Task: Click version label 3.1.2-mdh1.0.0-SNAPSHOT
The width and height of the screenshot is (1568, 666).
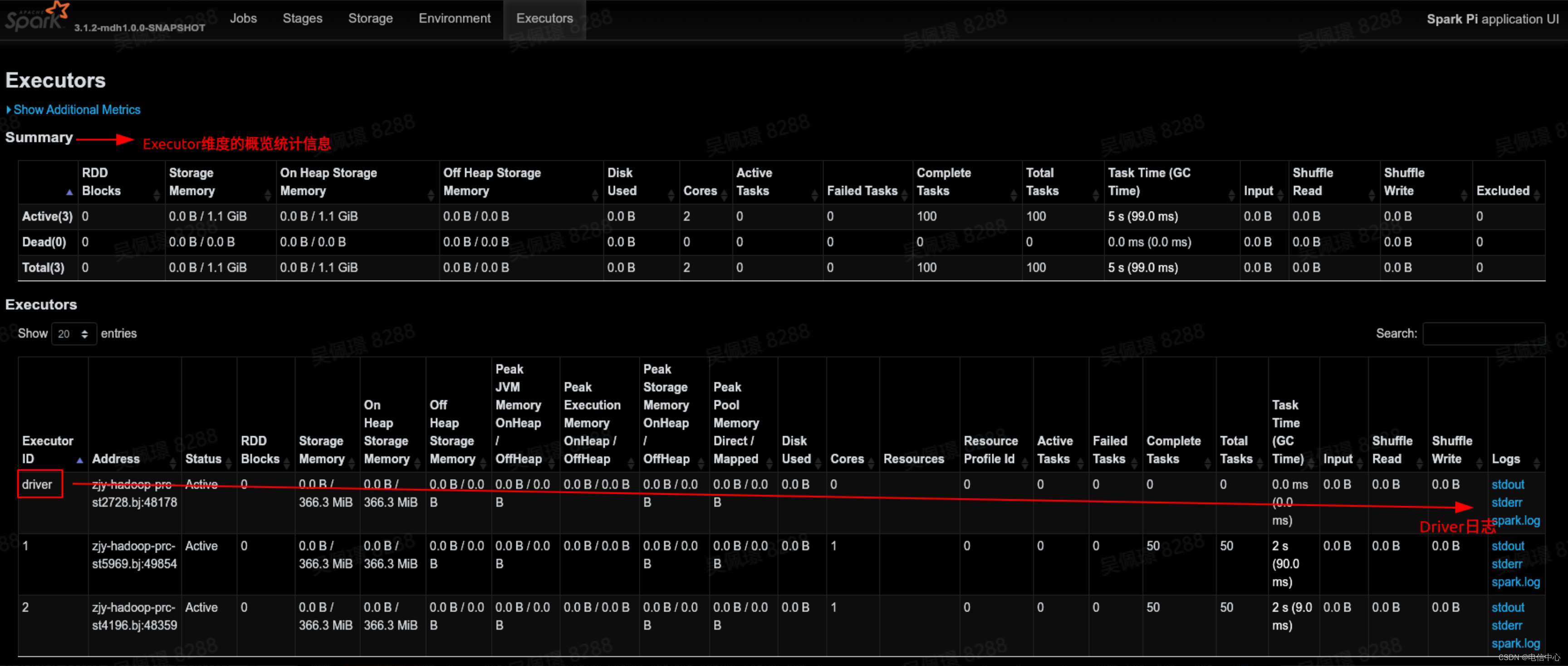Action: coord(139,27)
